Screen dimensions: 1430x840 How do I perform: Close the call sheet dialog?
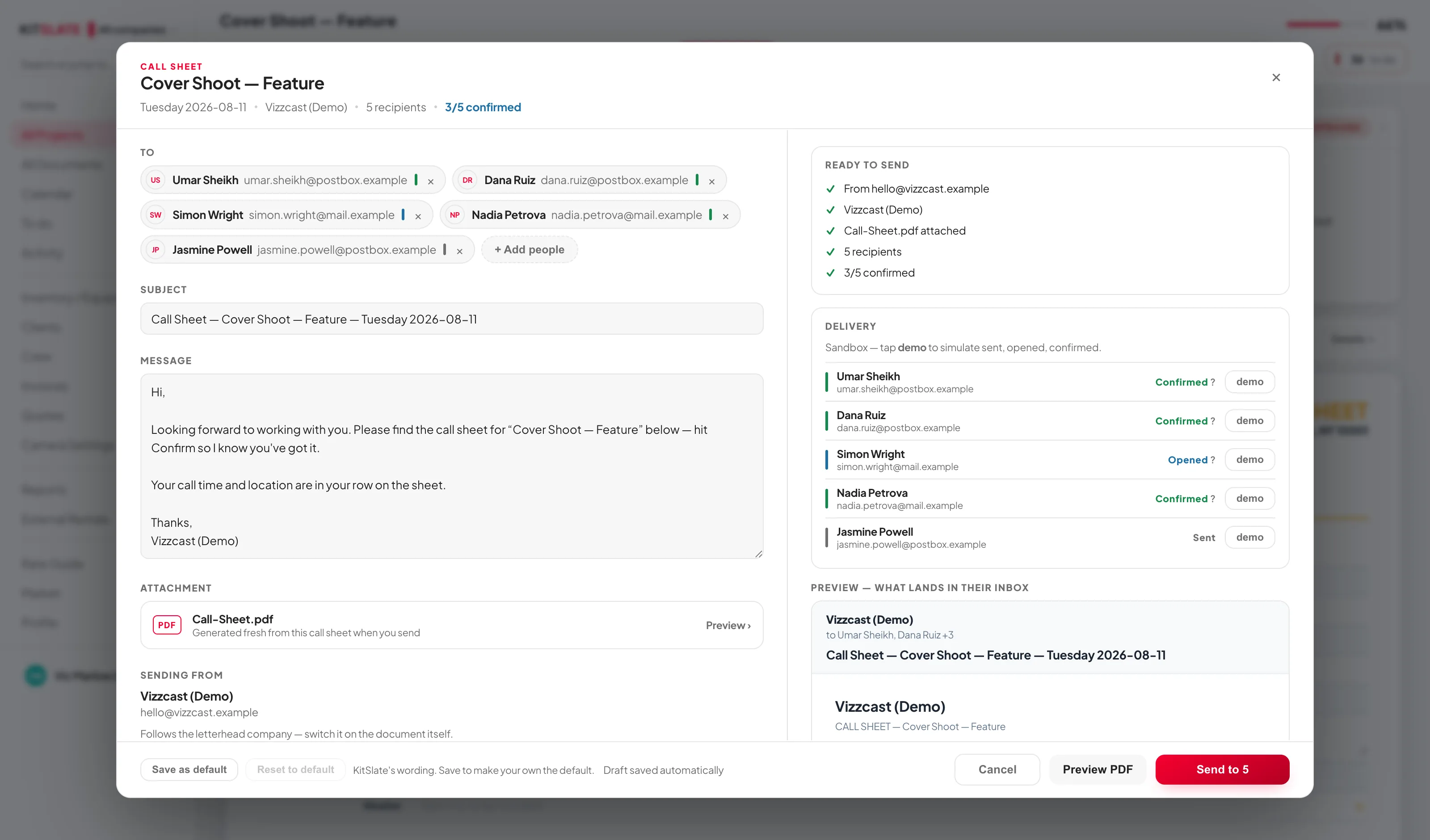pyautogui.click(x=1276, y=78)
